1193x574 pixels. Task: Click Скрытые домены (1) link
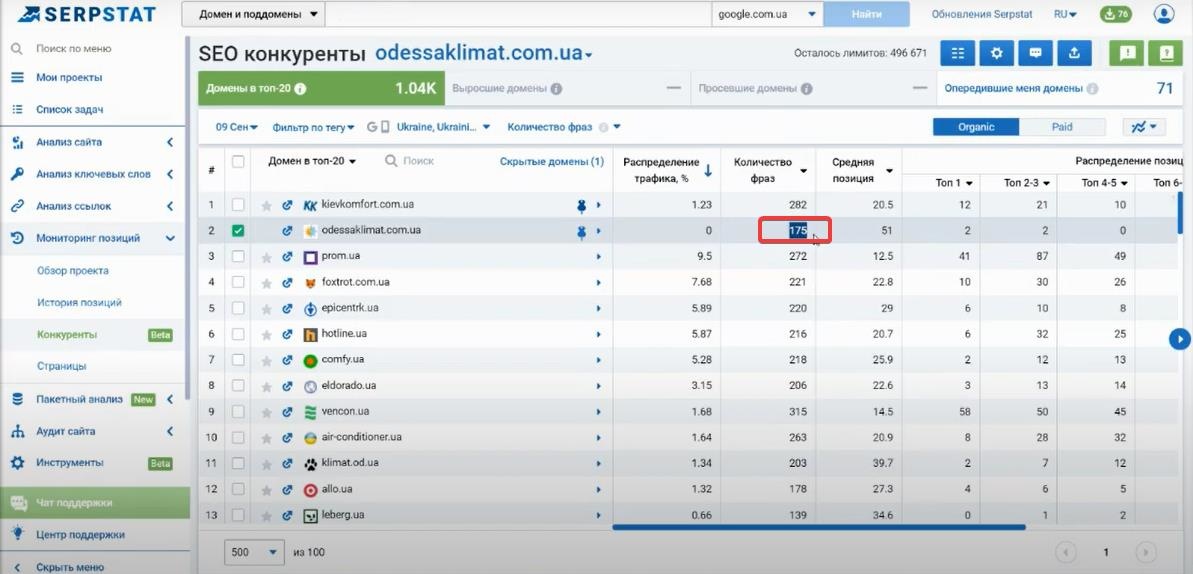(x=552, y=161)
